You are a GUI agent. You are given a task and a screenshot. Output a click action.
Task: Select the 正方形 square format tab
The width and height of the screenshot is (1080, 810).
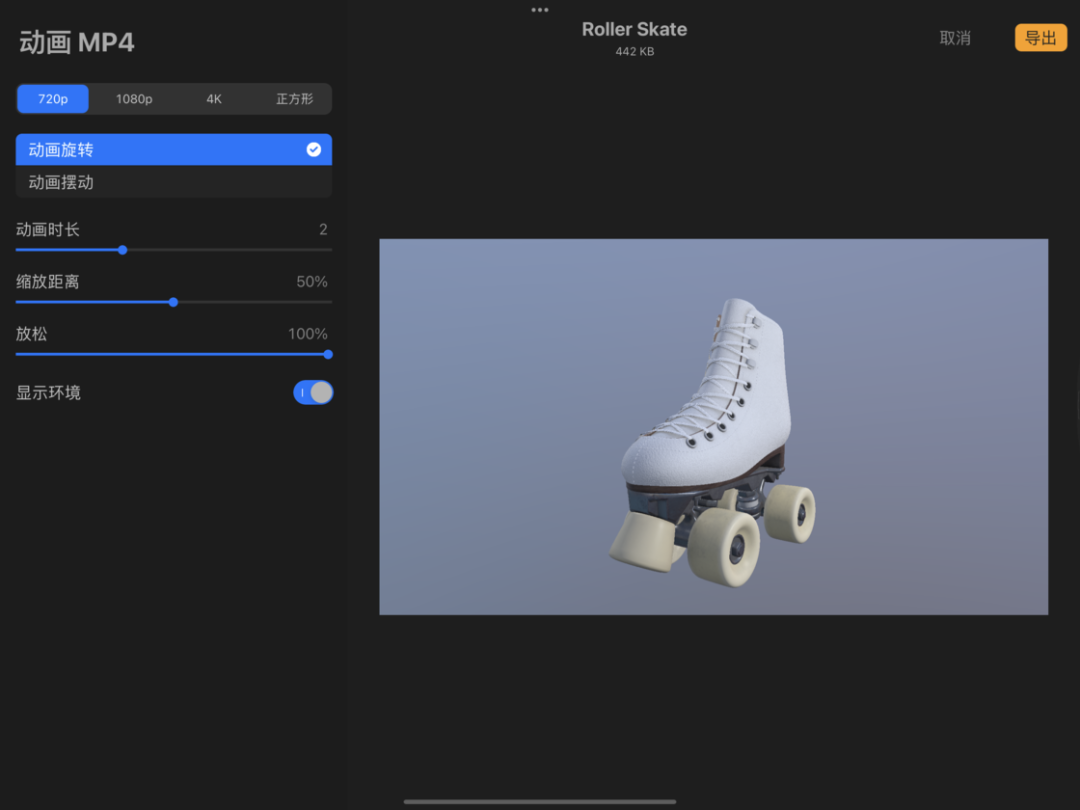coord(294,99)
